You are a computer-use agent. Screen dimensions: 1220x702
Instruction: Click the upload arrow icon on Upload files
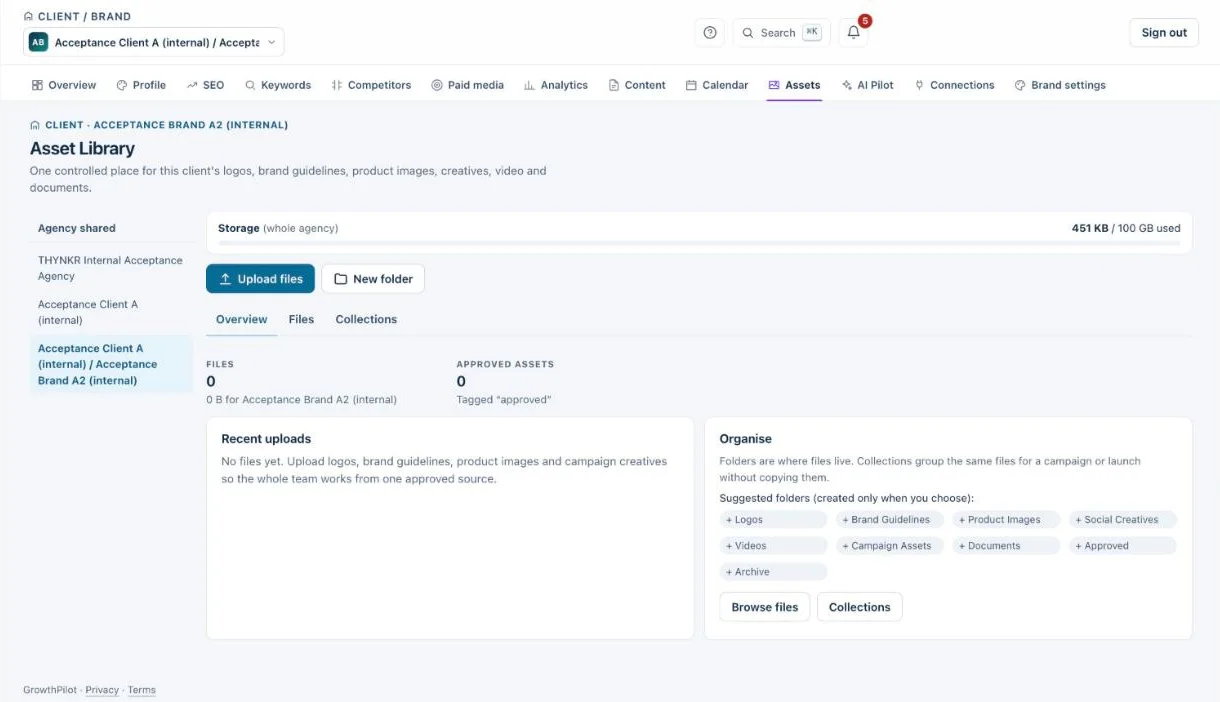point(225,279)
